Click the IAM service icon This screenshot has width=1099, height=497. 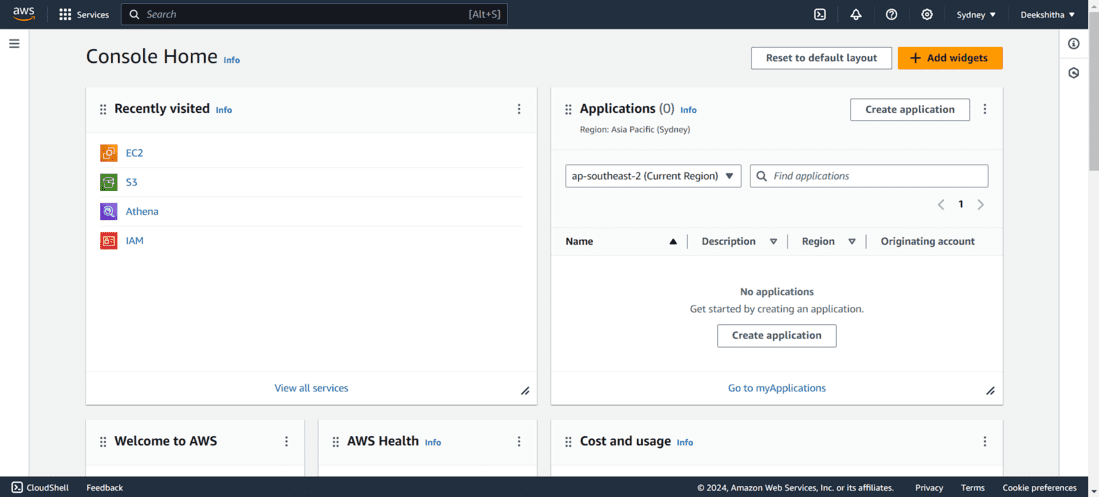tap(109, 240)
